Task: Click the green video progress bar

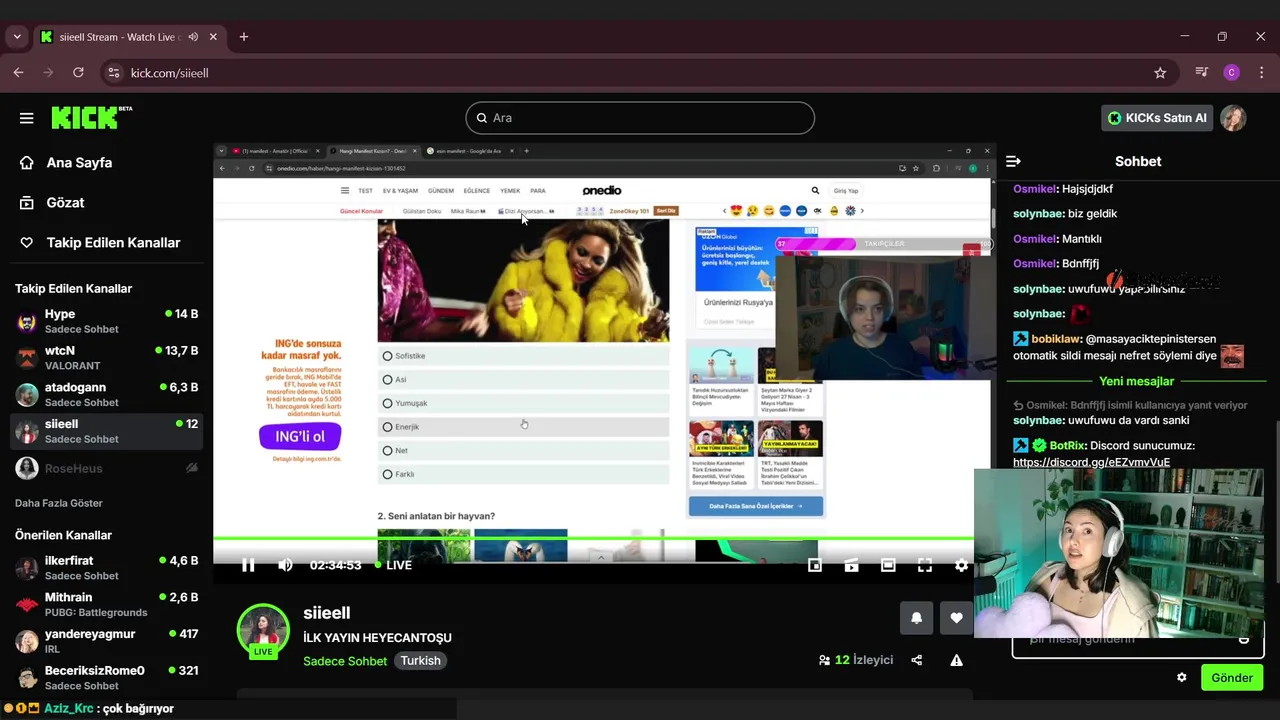Action: pyautogui.click(x=594, y=539)
